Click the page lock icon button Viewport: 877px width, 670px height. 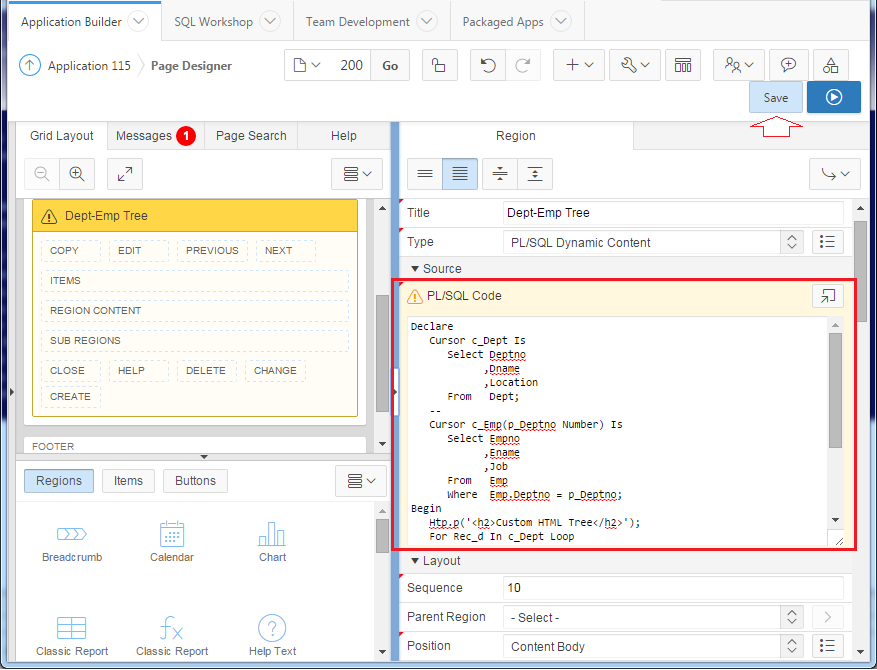440,65
